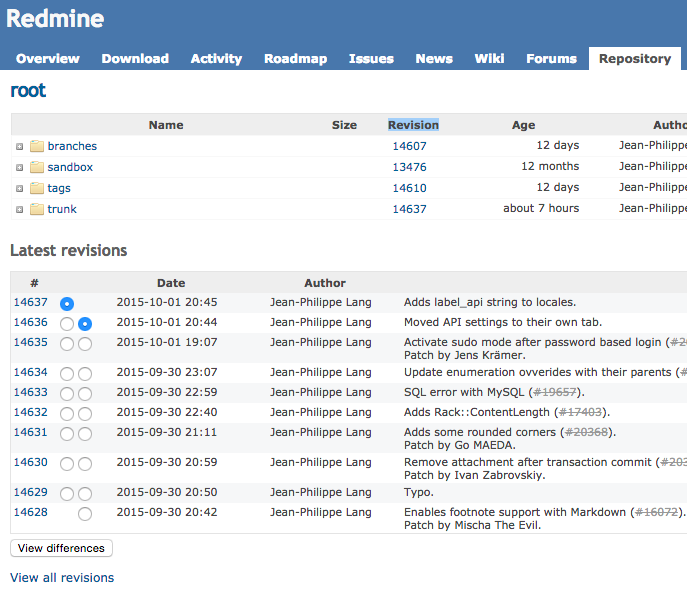Expand the branches directory
Screen dimensions: 687x590
[x=20, y=146]
